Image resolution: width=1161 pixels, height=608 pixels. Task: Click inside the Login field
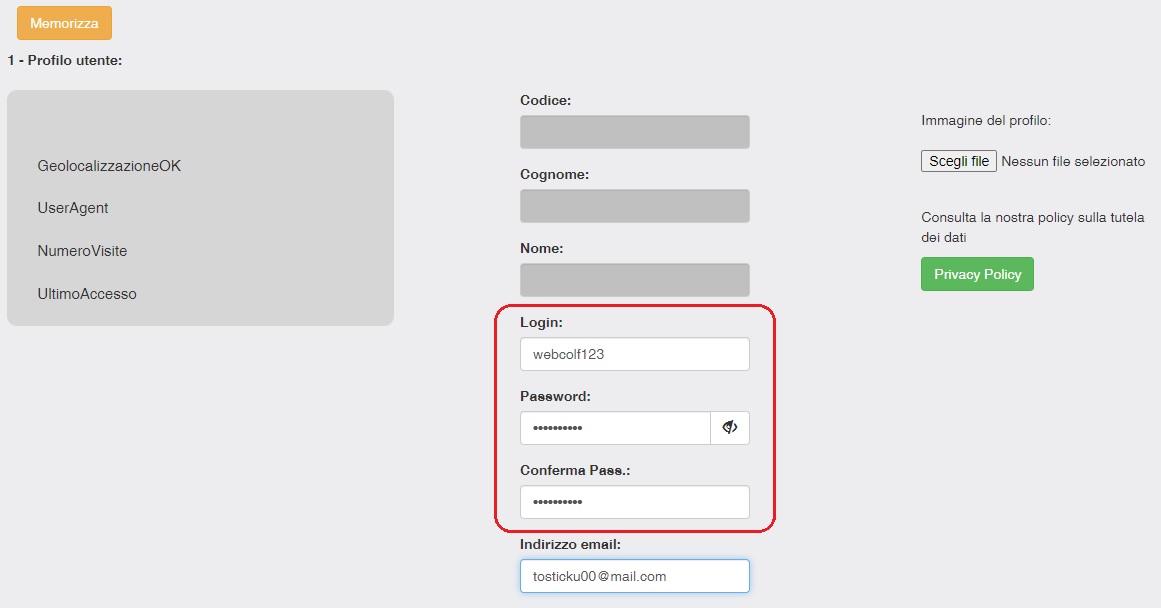tap(634, 353)
